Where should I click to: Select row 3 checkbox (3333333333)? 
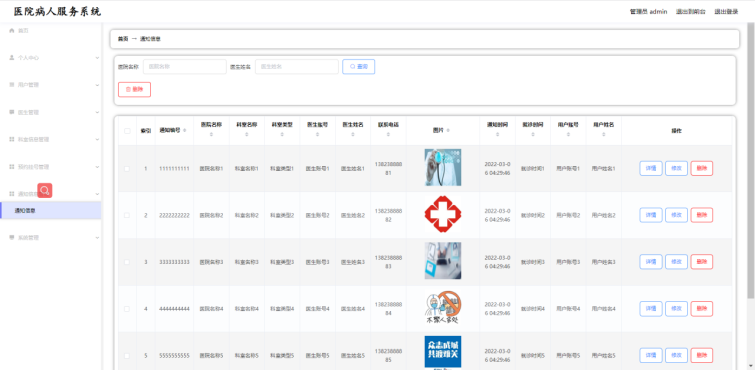tap(127, 262)
